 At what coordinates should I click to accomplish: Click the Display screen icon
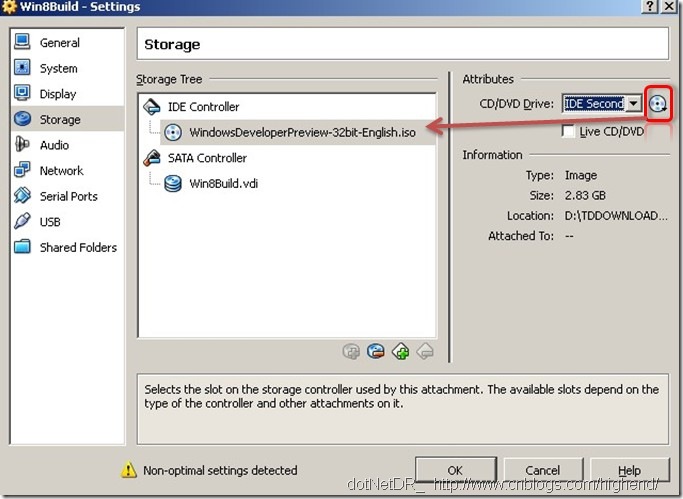(x=22, y=93)
